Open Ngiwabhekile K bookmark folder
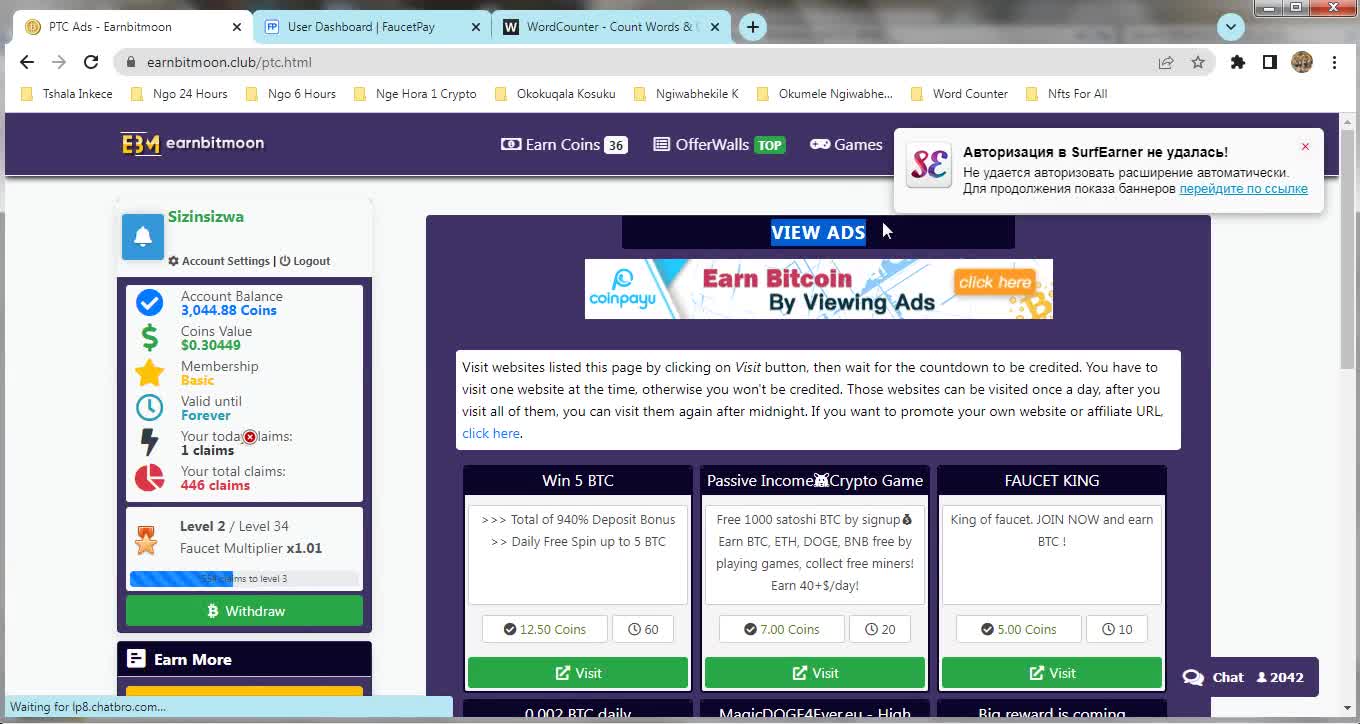Image resolution: width=1360 pixels, height=724 pixels. tap(686, 94)
